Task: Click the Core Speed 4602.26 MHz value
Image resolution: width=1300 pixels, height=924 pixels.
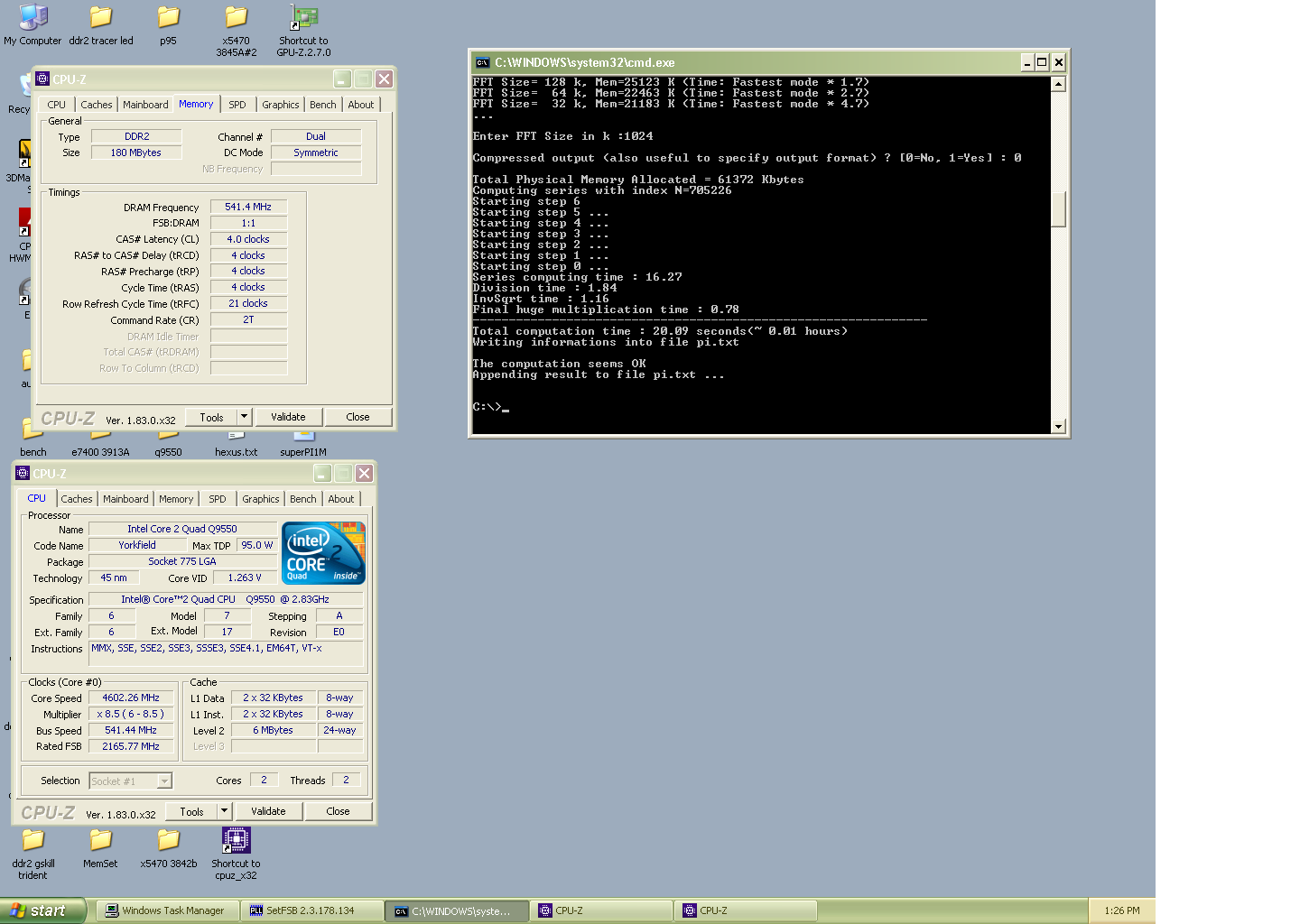Action: tap(131, 698)
